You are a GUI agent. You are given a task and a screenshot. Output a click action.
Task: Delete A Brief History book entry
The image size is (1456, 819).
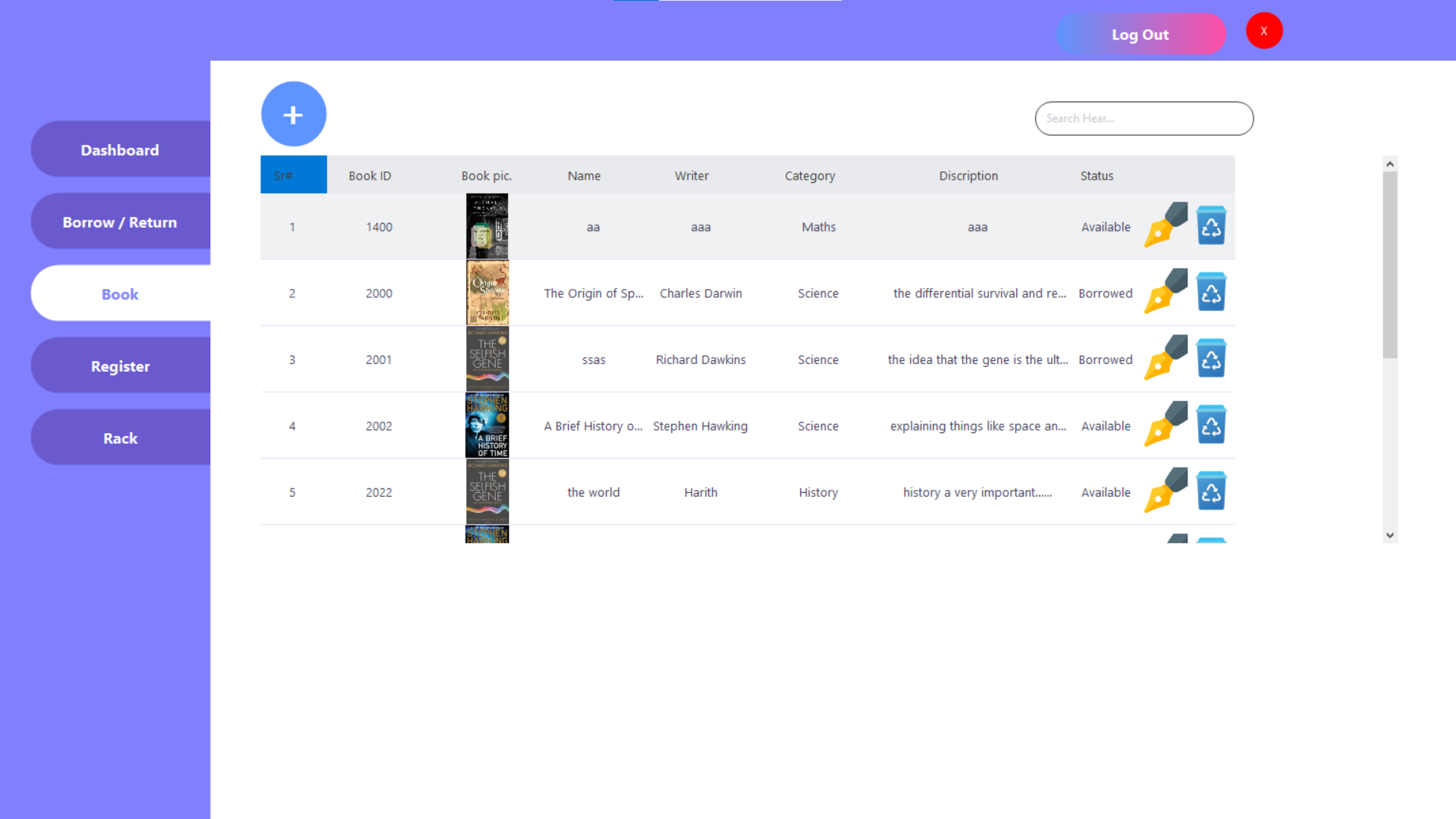point(1211,425)
